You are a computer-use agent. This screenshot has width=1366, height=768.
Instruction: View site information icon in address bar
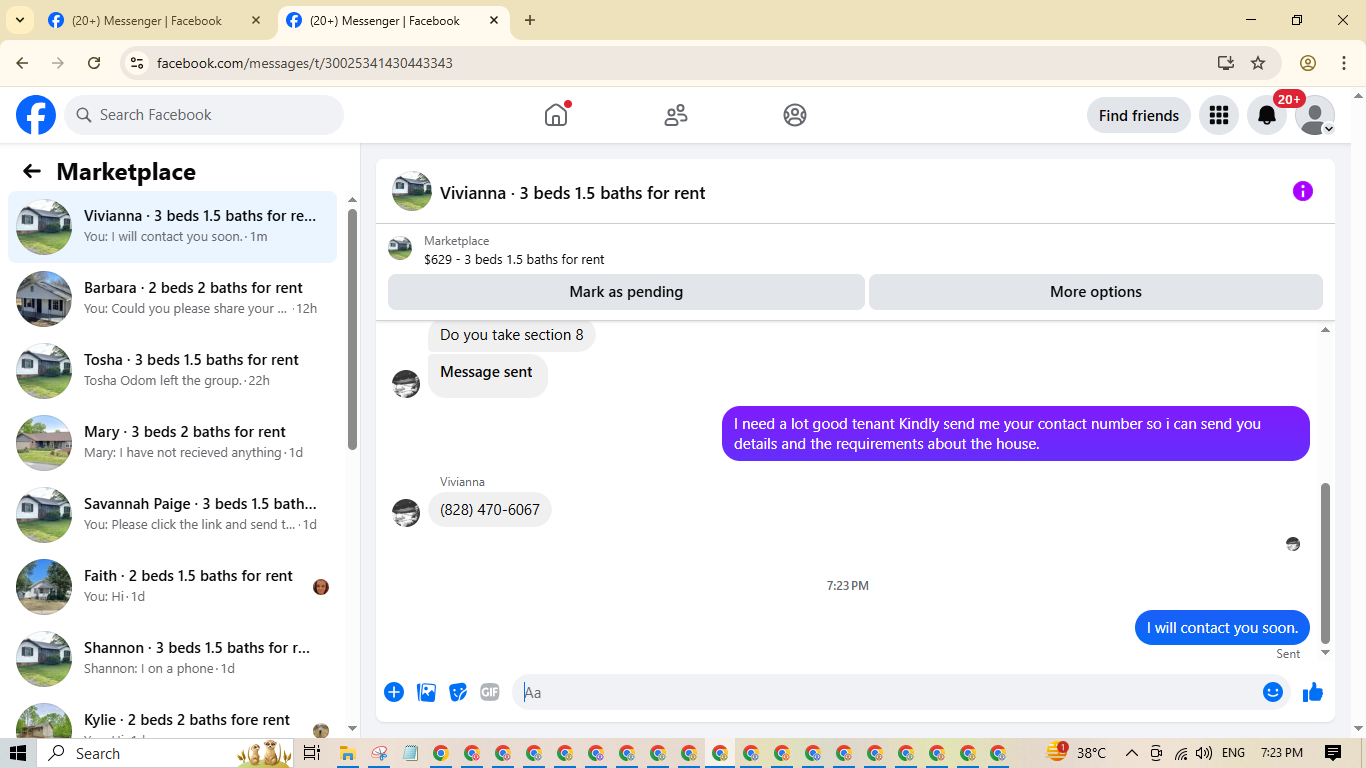(x=137, y=63)
